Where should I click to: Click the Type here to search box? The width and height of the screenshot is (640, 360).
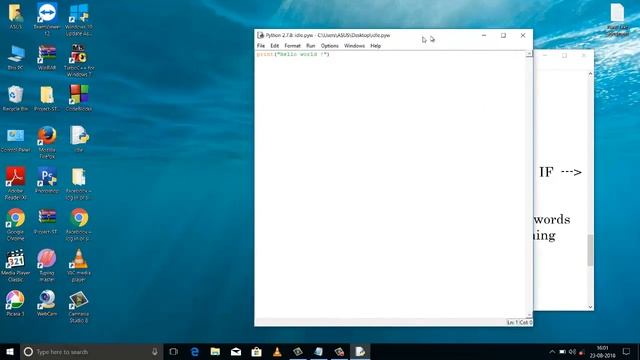click(91, 351)
